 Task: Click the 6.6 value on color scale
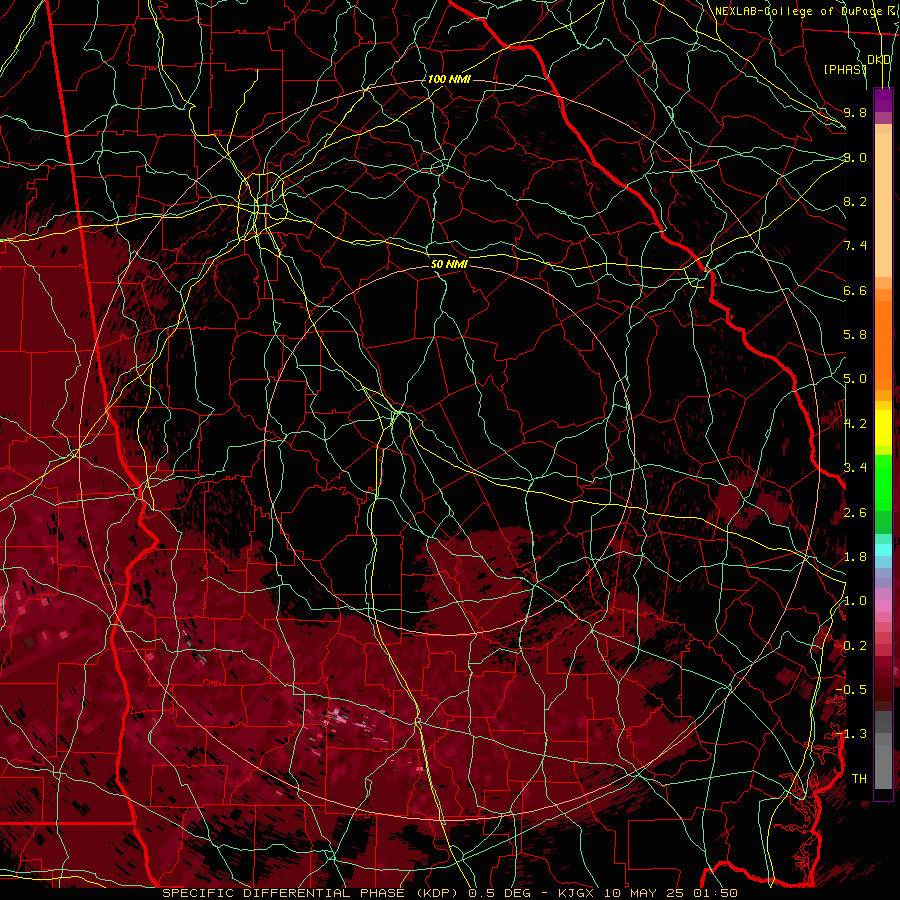click(855, 290)
